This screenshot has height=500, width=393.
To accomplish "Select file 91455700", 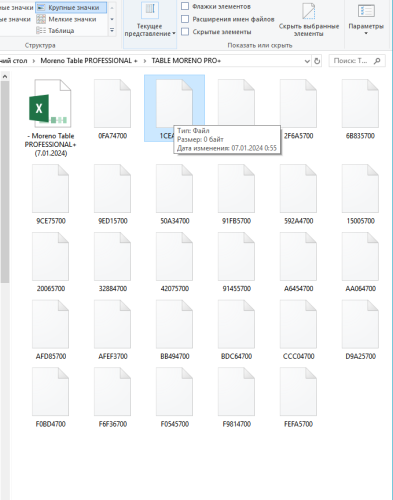I will (236, 262).
